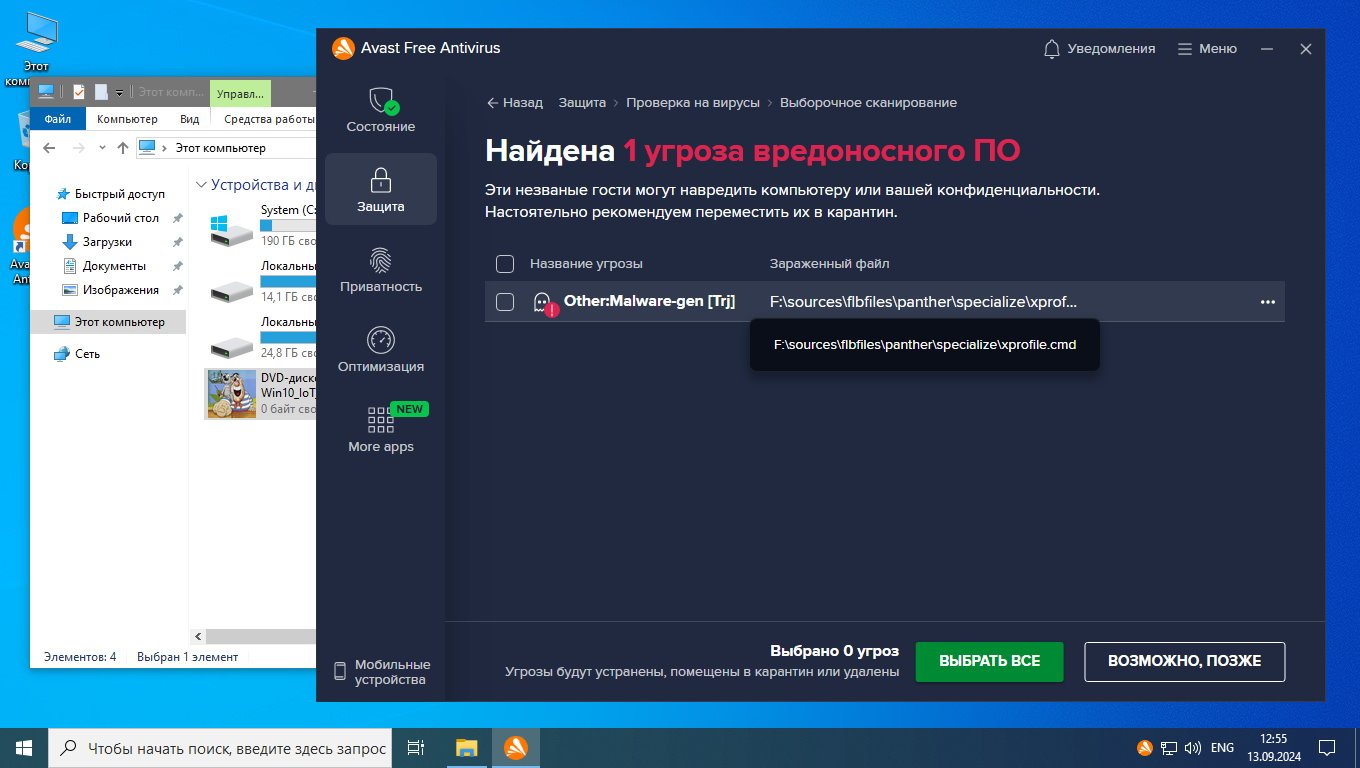Click the Explorer horizontal scrollbar left arrow
The image size is (1360, 768).
198,636
